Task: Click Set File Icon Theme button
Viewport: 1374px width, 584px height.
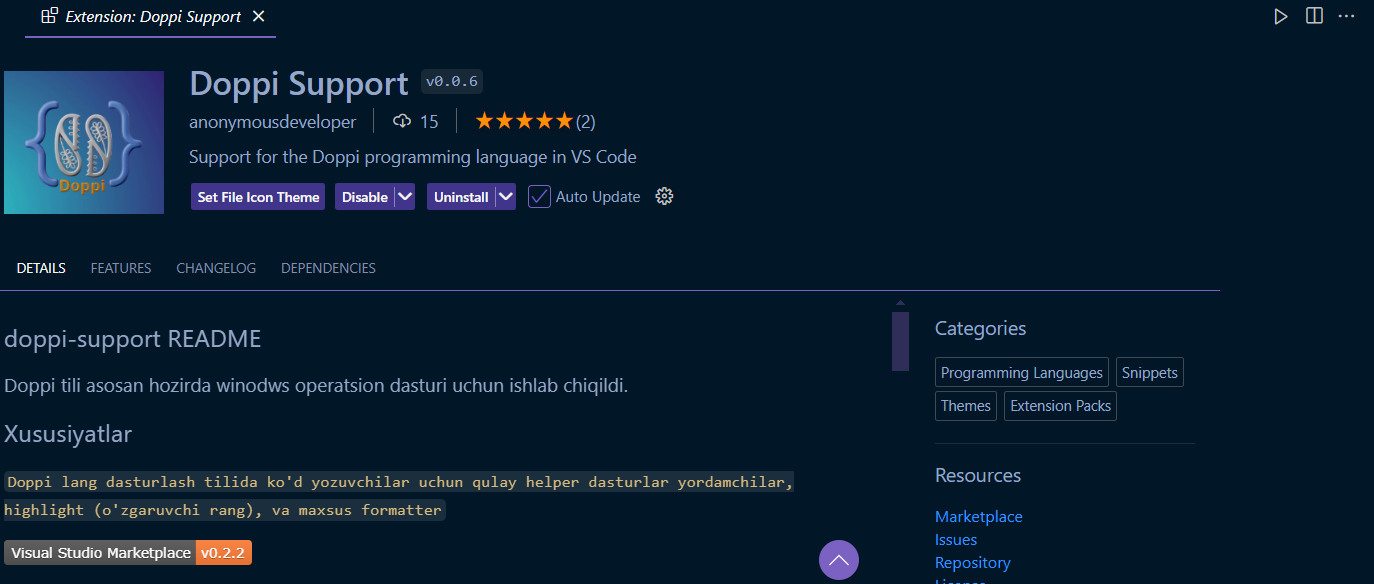Action: [258, 197]
